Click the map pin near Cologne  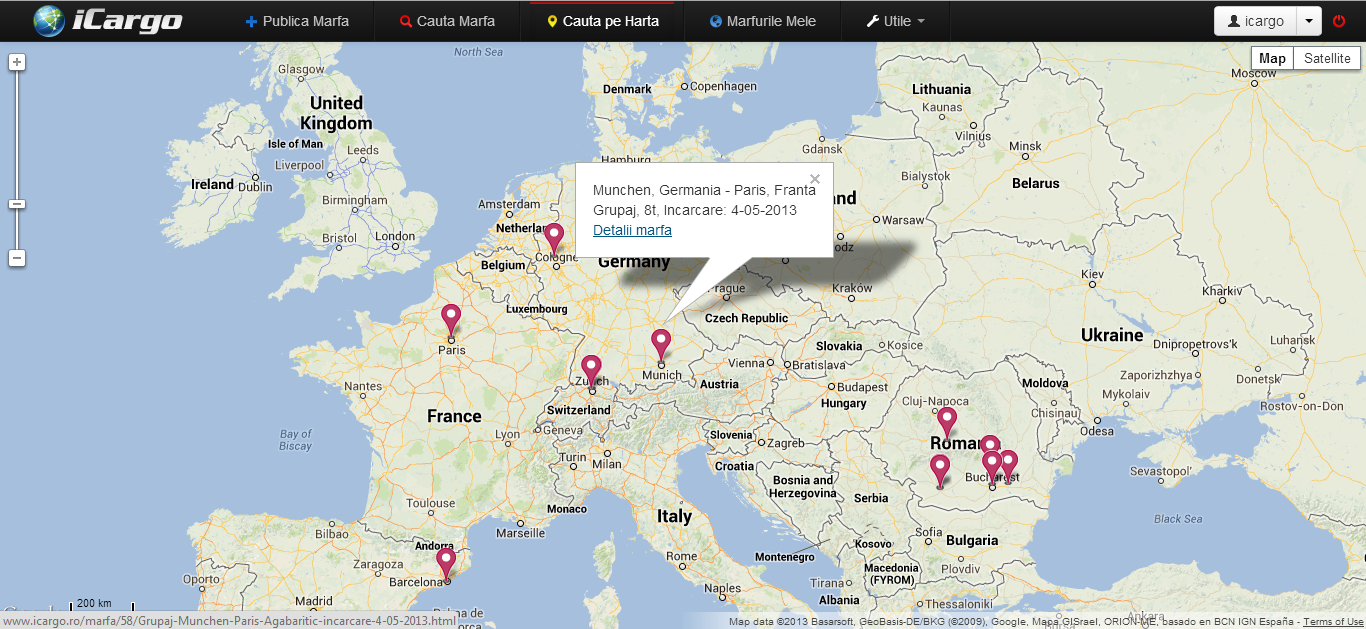pos(554,238)
